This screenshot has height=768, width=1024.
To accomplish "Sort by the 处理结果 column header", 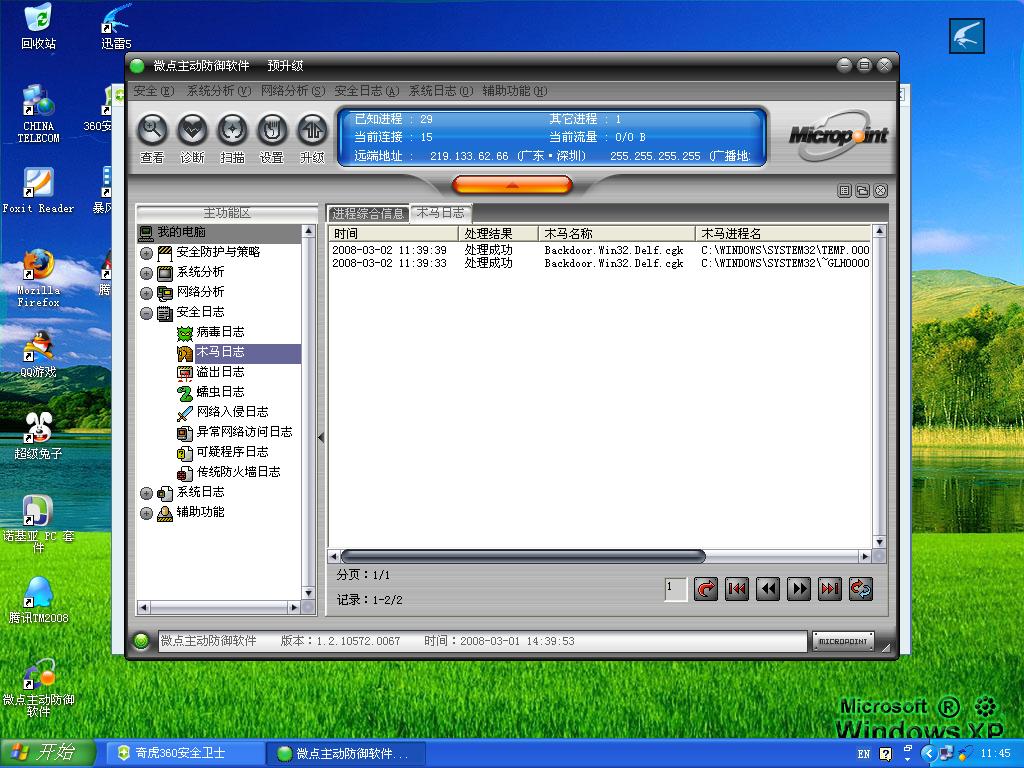I will point(498,234).
